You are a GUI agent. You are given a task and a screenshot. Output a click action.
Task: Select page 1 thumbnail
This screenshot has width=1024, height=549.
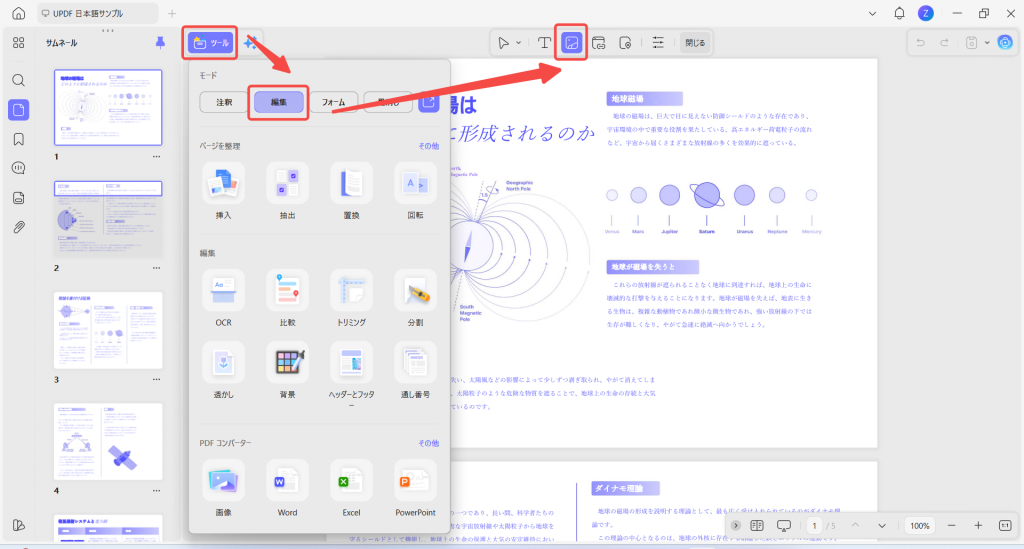click(108, 107)
